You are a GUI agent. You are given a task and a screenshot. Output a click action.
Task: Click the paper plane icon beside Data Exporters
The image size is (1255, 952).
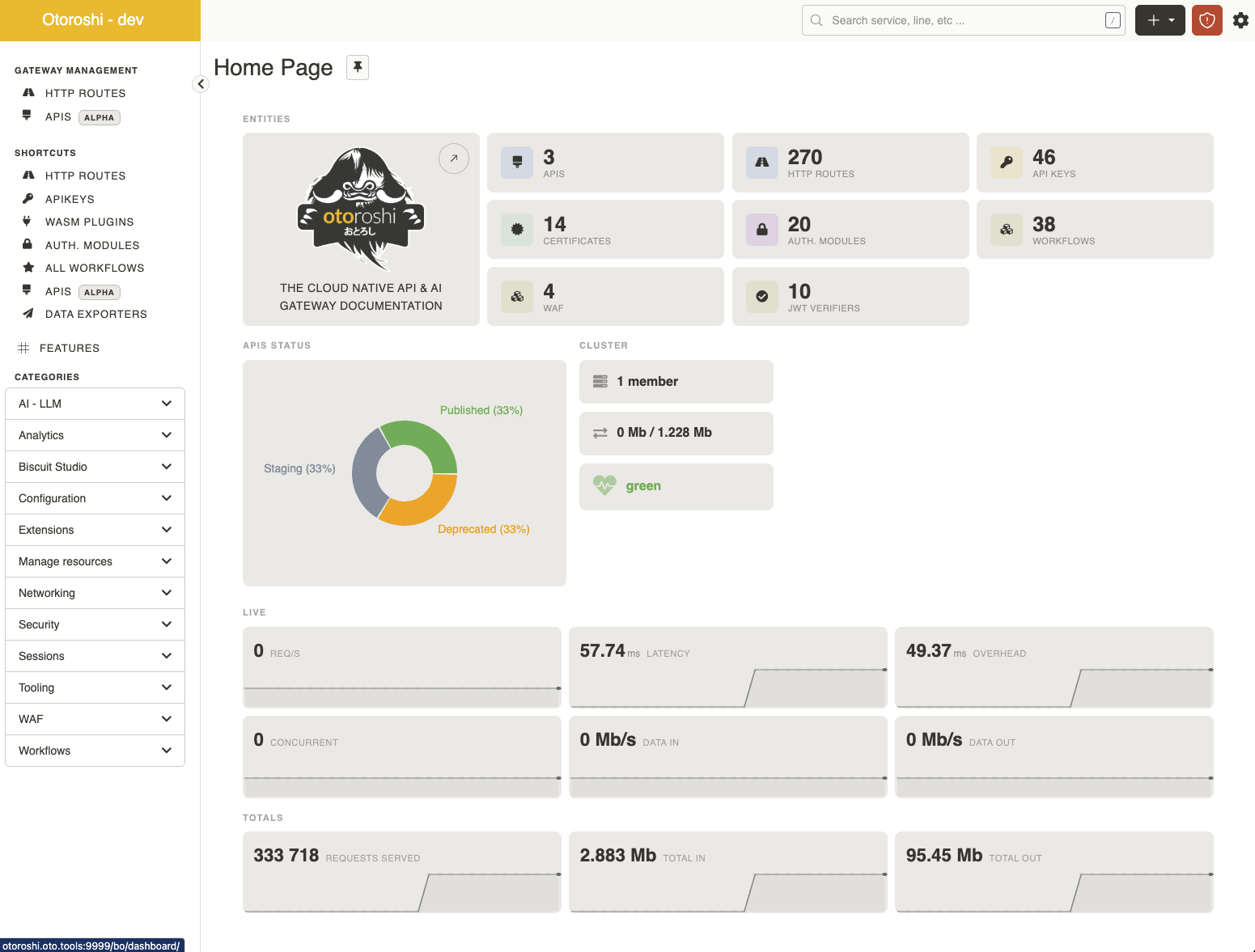coord(28,313)
